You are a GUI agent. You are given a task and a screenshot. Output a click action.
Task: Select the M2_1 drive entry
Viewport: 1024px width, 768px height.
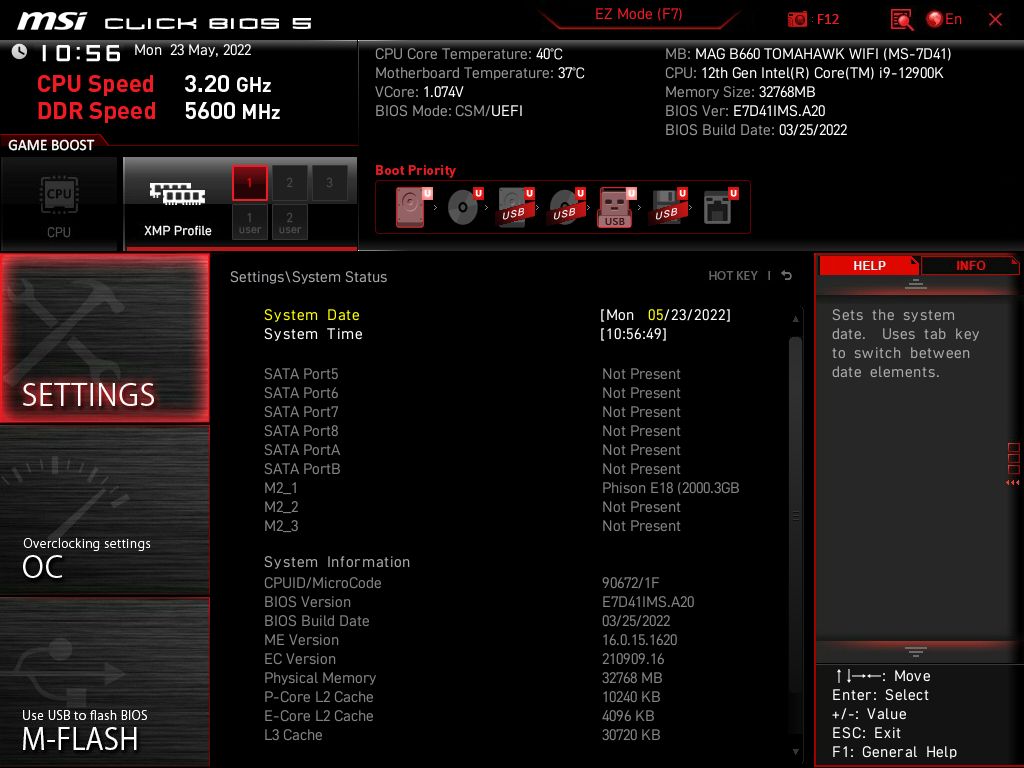click(x=502, y=488)
